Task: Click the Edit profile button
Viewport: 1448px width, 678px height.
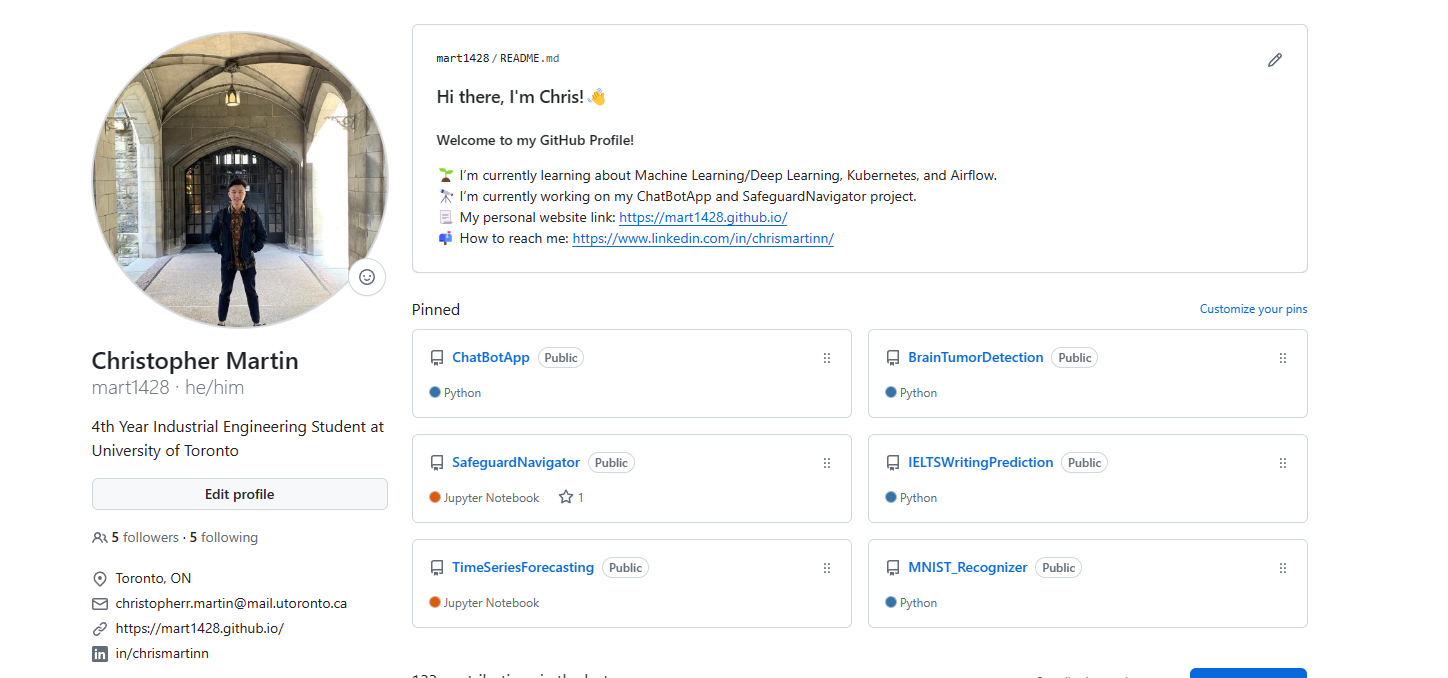Action: 240,494
